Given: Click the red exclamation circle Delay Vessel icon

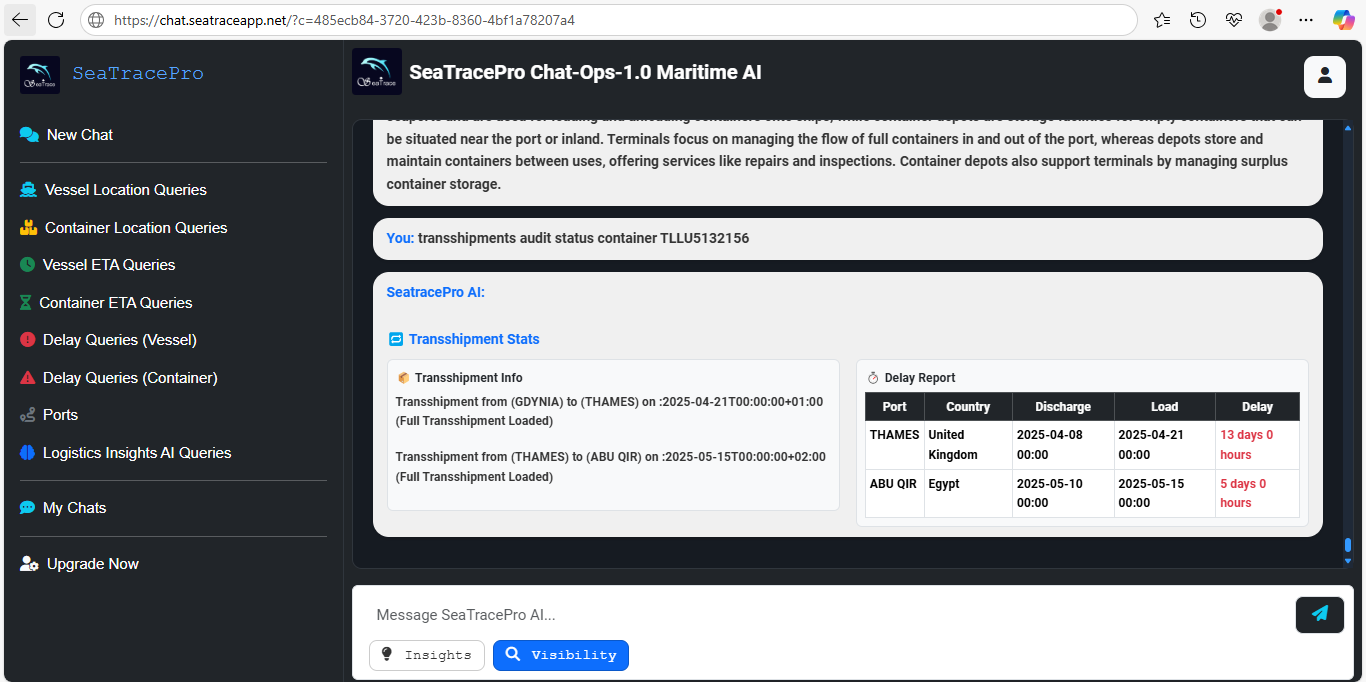Looking at the screenshot, I should pyautogui.click(x=27, y=340).
